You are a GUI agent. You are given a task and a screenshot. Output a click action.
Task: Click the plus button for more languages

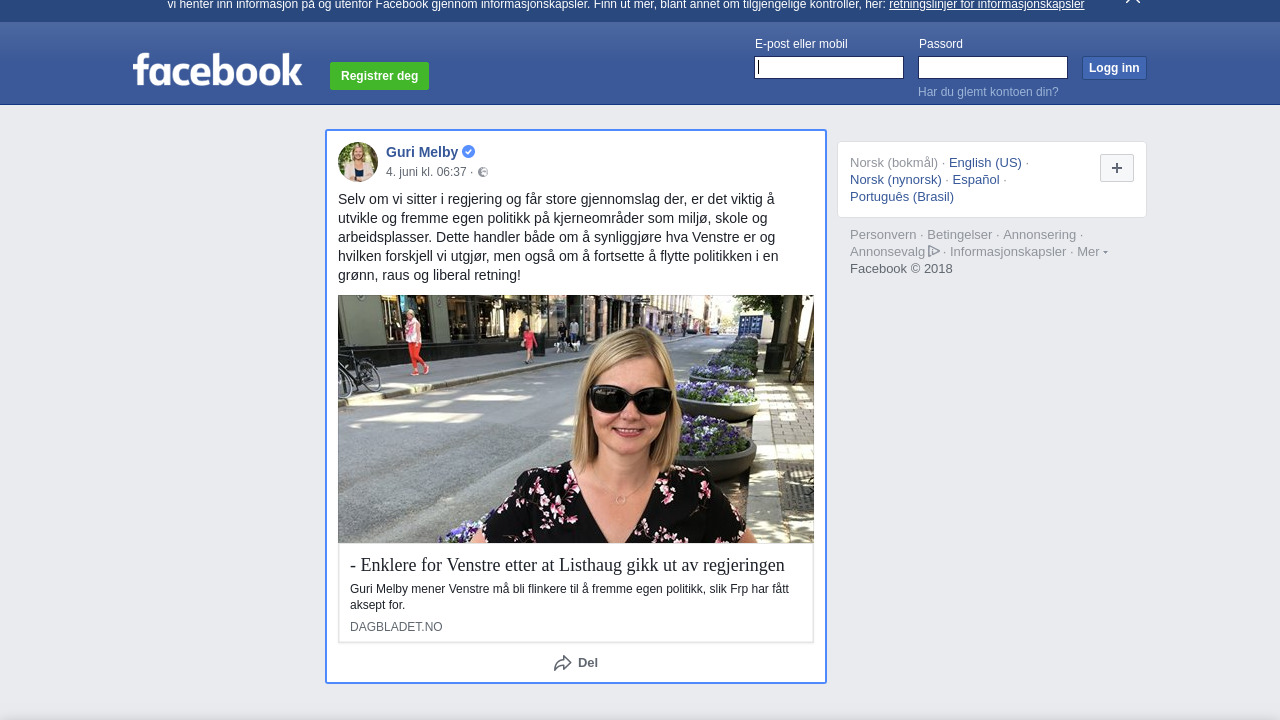coord(1117,168)
